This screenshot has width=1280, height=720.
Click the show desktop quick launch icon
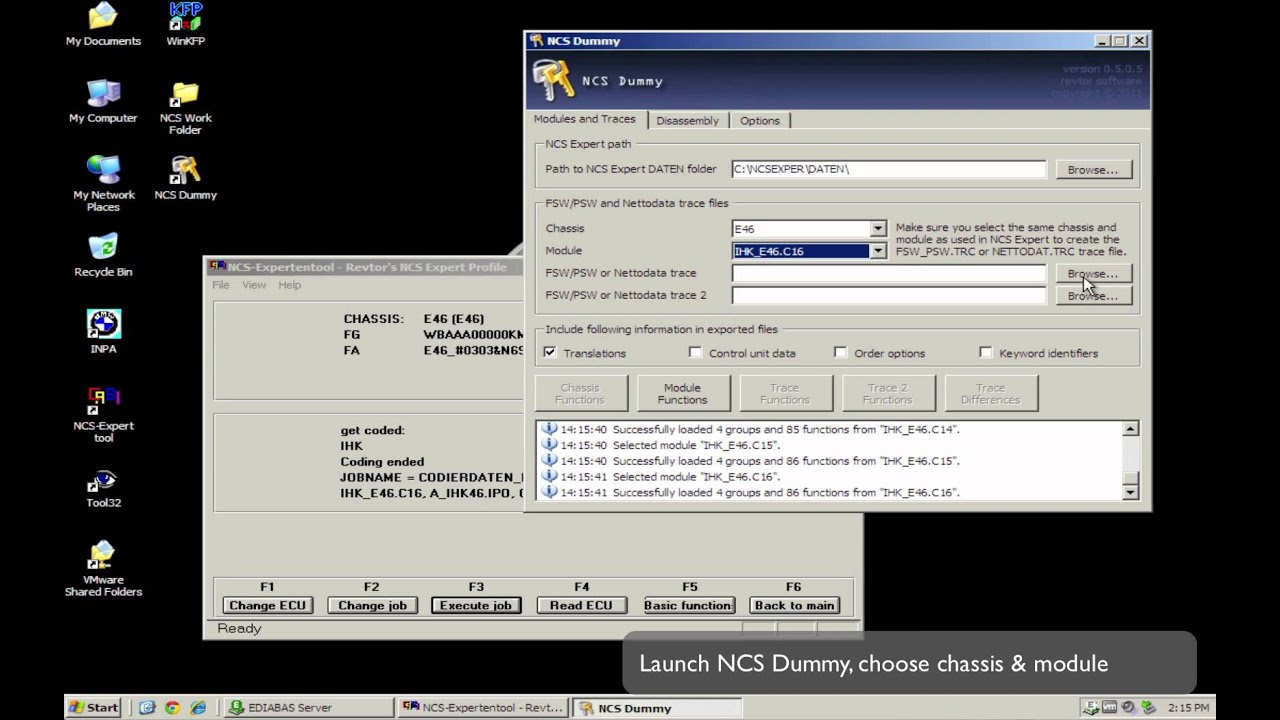pos(148,707)
